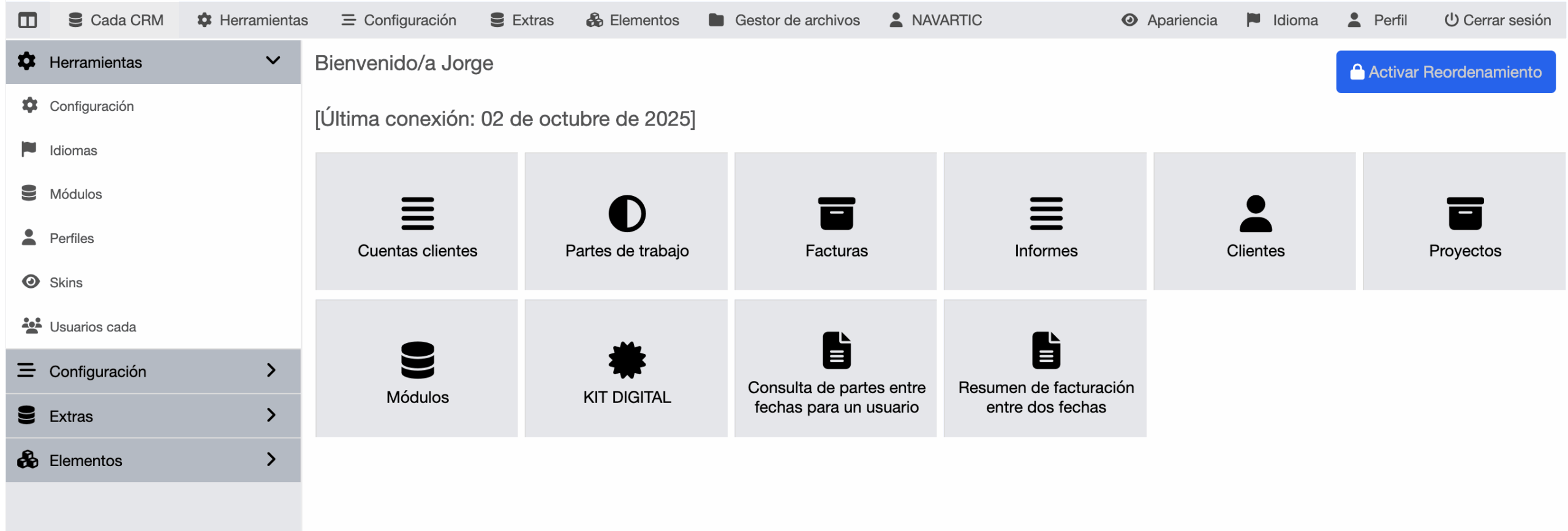
Task: Expand the Extras sidebar section
Action: tap(153, 416)
